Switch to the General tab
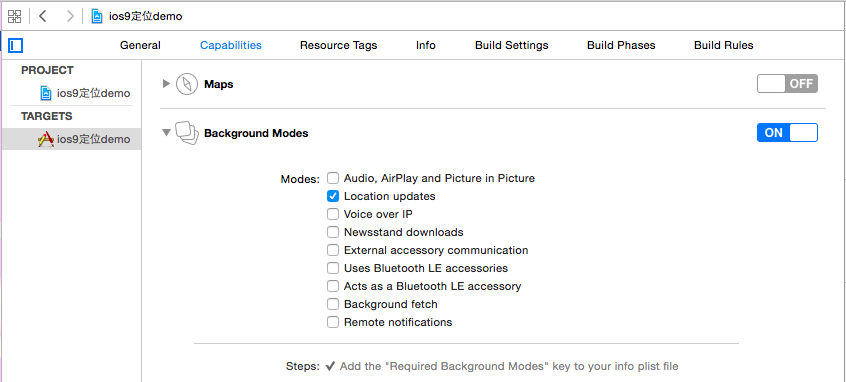 coord(140,45)
